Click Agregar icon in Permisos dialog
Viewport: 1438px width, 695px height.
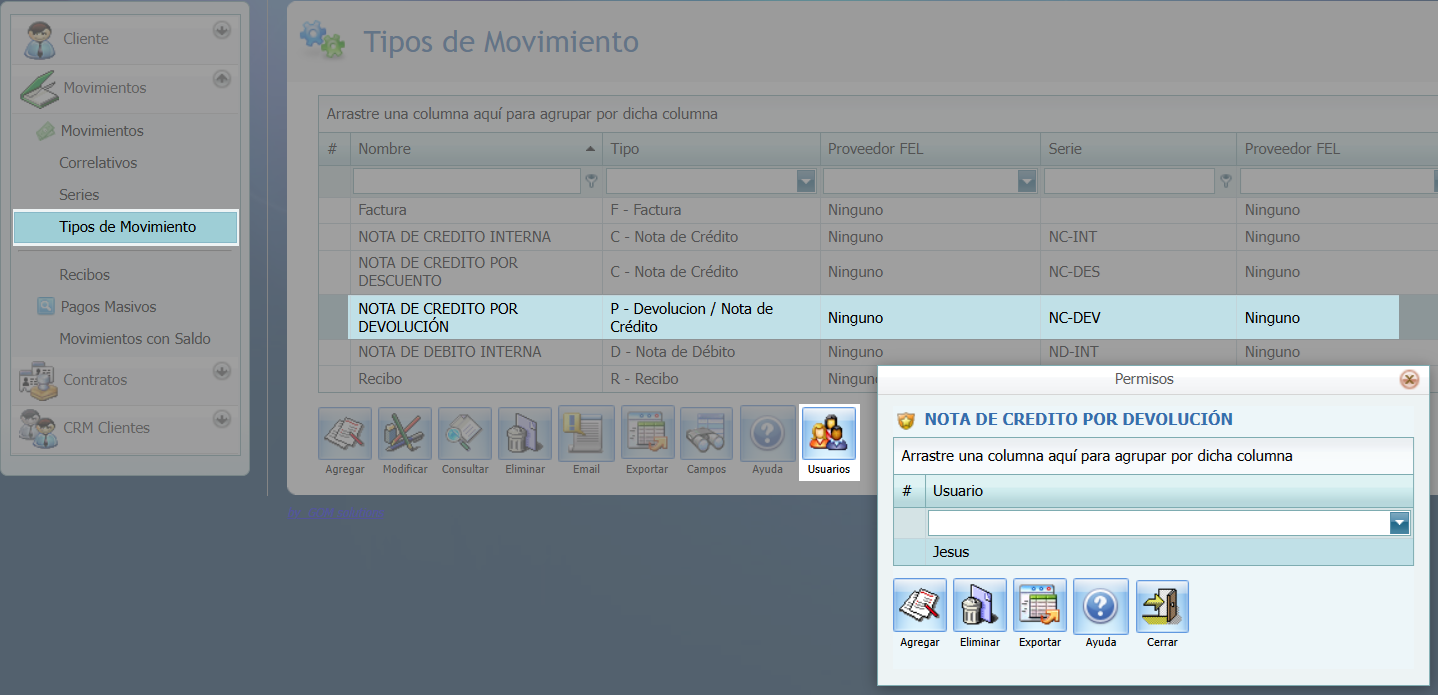coord(919,606)
